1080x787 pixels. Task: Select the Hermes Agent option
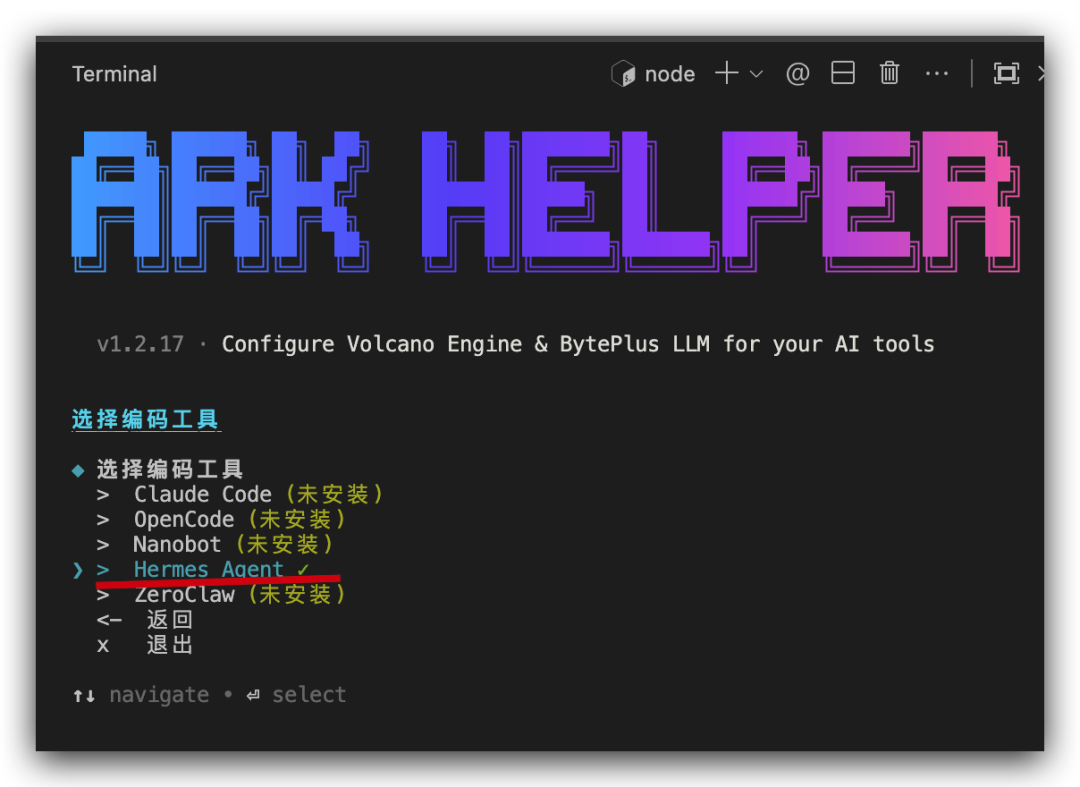(x=203, y=569)
